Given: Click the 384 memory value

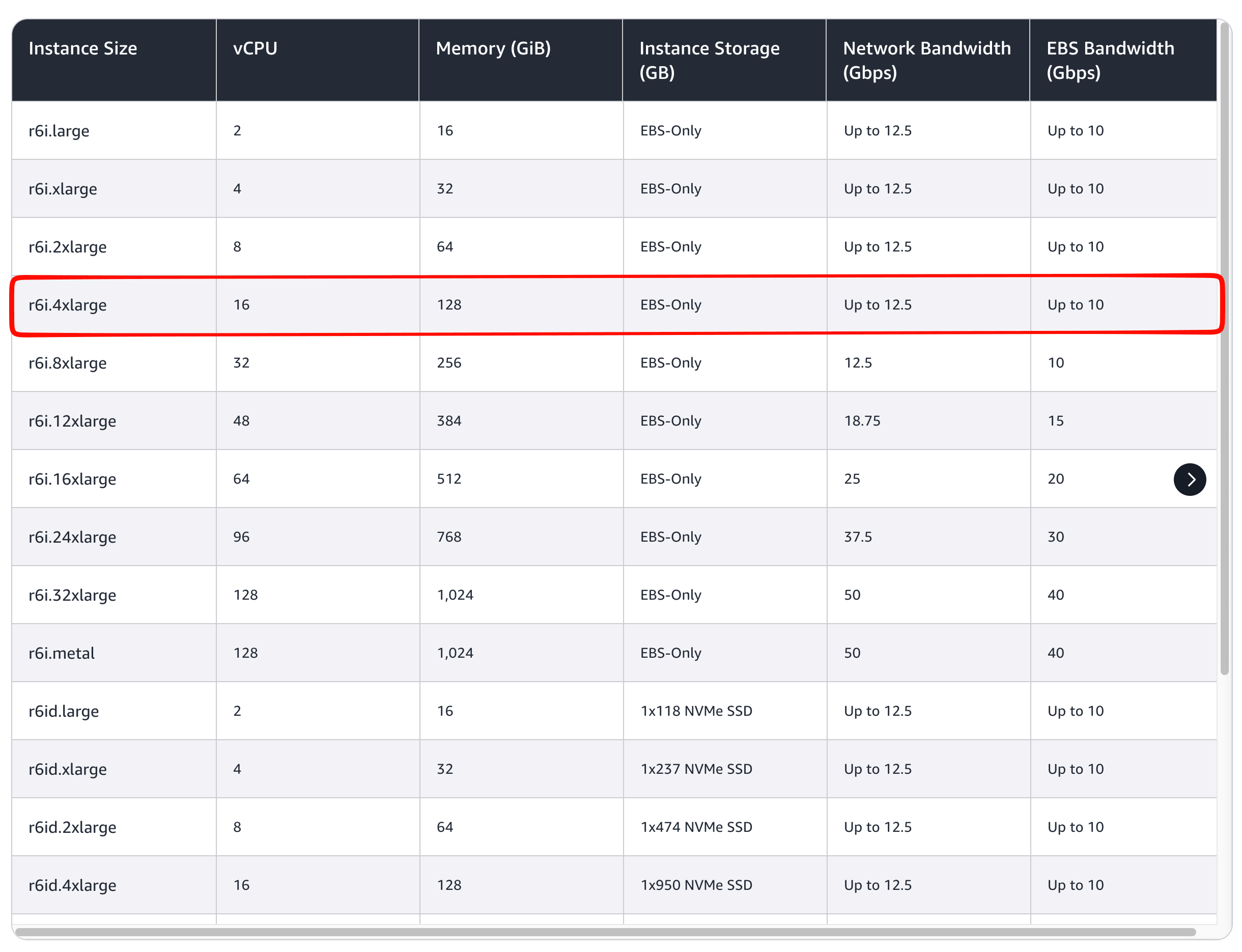Looking at the screenshot, I should click(x=449, y=421).
